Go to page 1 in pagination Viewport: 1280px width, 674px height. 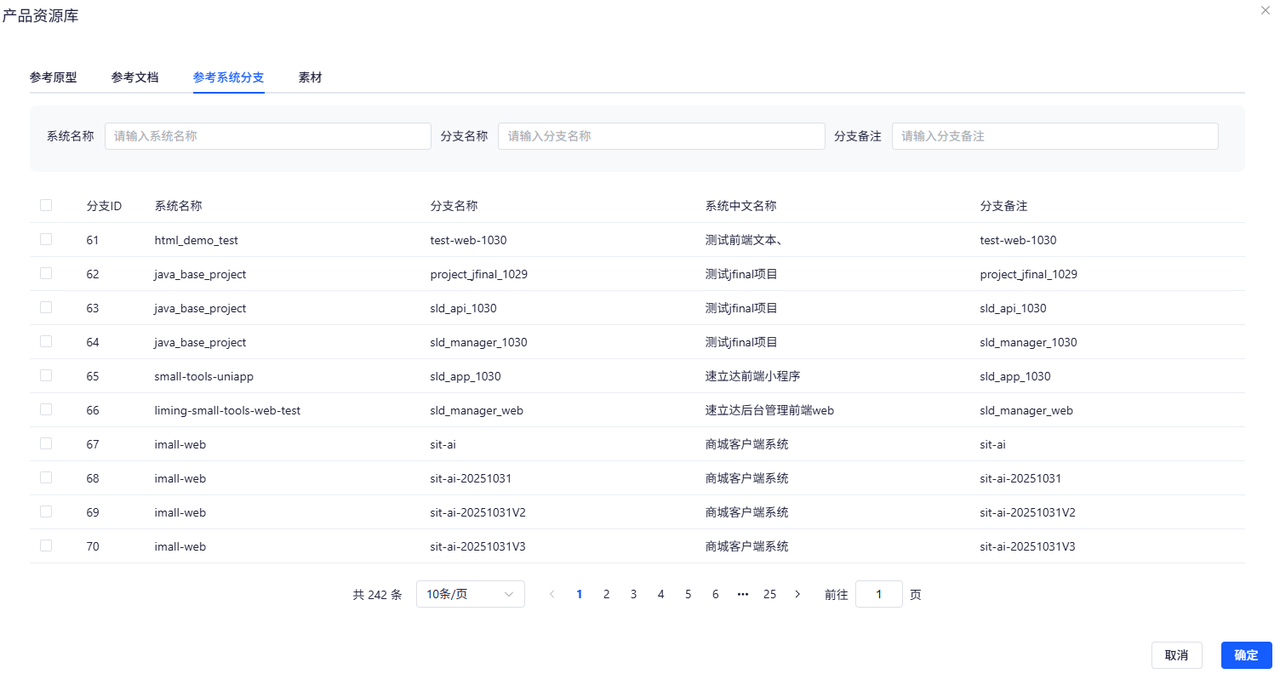pos(579,594)
